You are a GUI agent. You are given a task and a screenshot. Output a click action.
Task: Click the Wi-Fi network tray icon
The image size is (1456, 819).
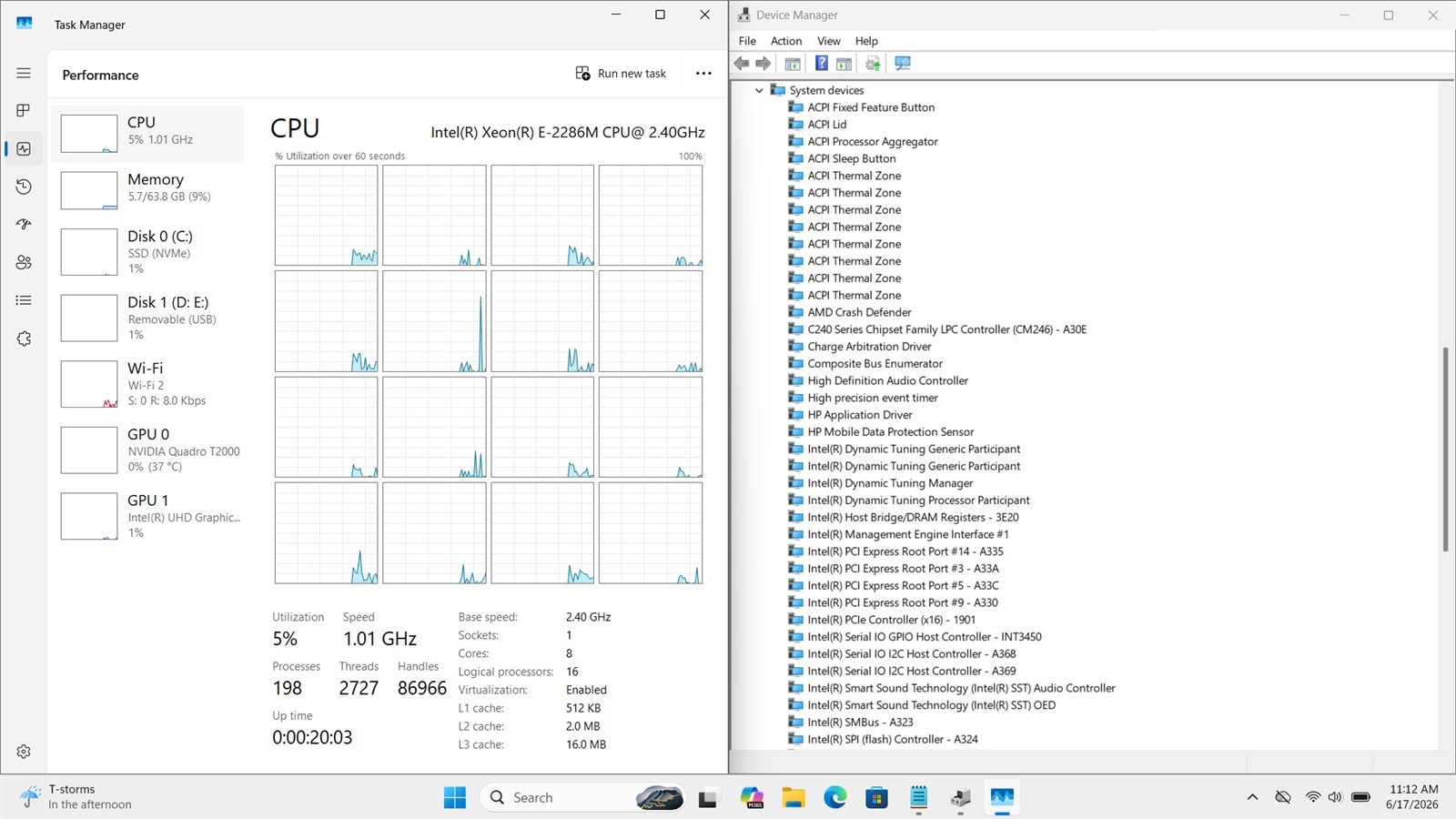pos(1312,797)
